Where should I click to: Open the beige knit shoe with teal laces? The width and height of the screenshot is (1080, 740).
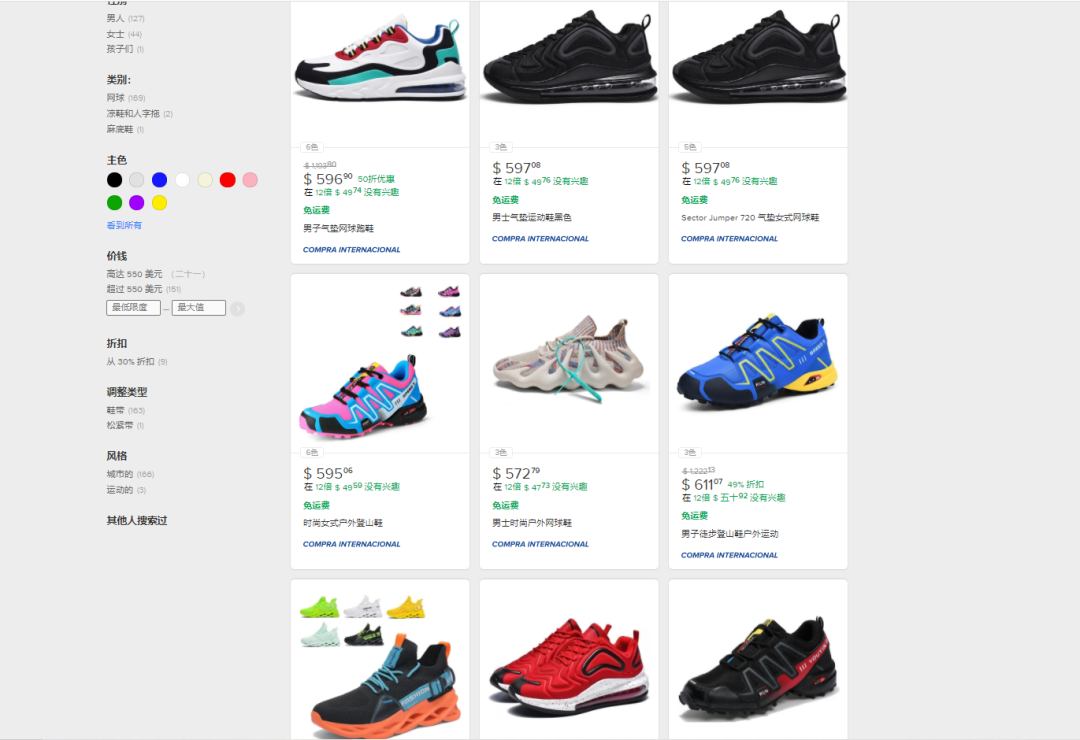coord(568,361)
